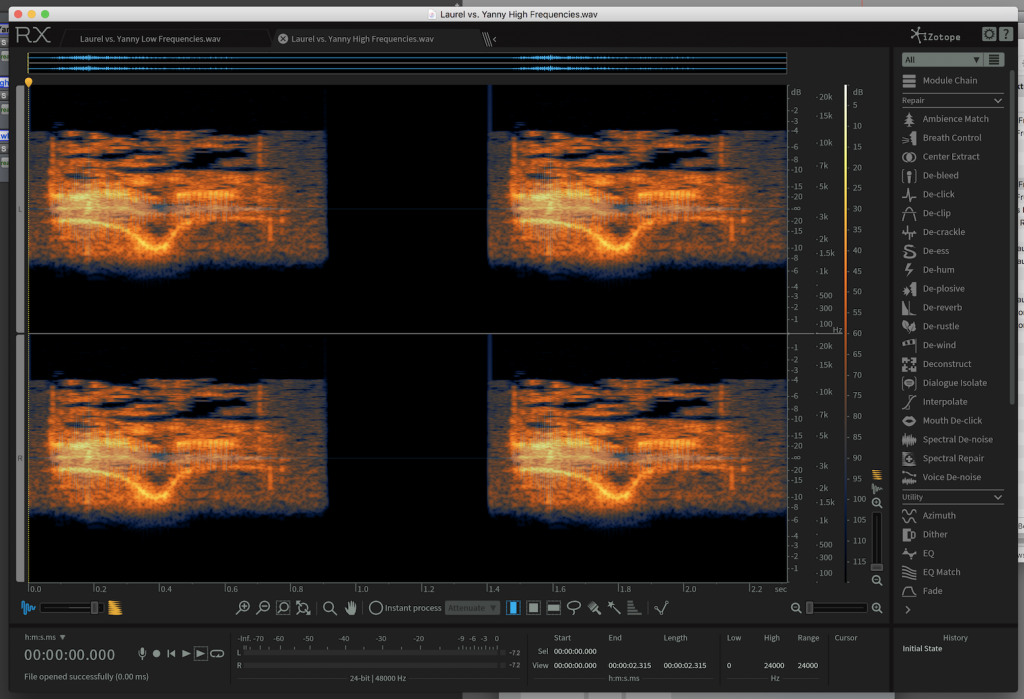Switch to the Low Frequencies tab
The image size is (1024, 699).
tap(150, 39)
